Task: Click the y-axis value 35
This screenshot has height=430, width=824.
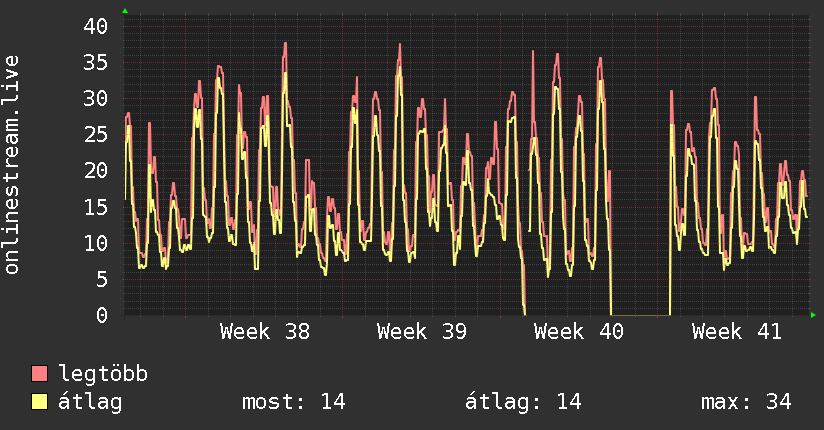Action: click(96, 63)
